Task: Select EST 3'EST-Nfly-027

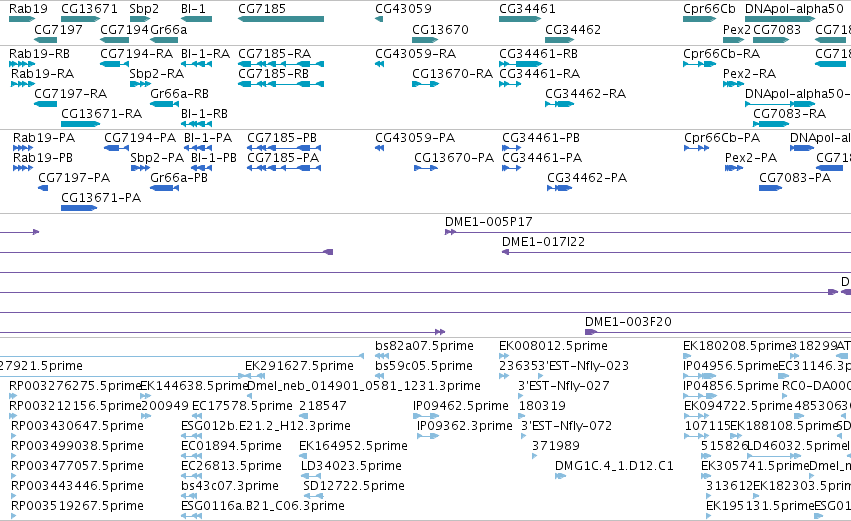Action: coord(522,396)
